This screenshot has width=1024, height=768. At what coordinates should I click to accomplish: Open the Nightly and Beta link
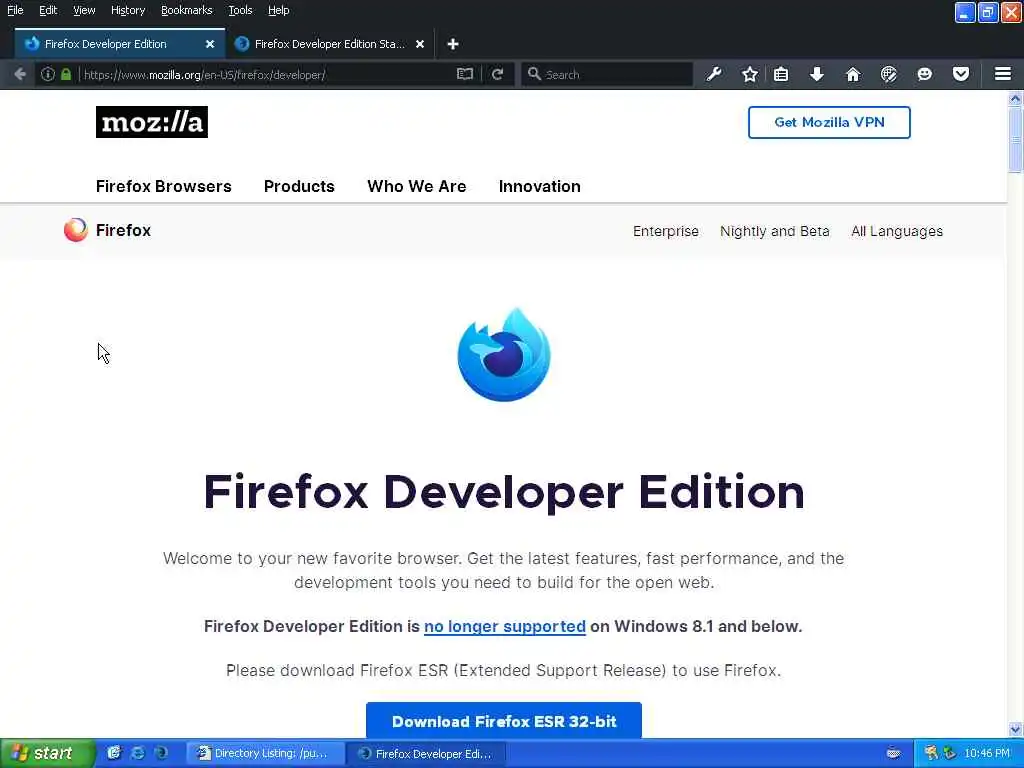pyautogui.click(x=775, y=231)
